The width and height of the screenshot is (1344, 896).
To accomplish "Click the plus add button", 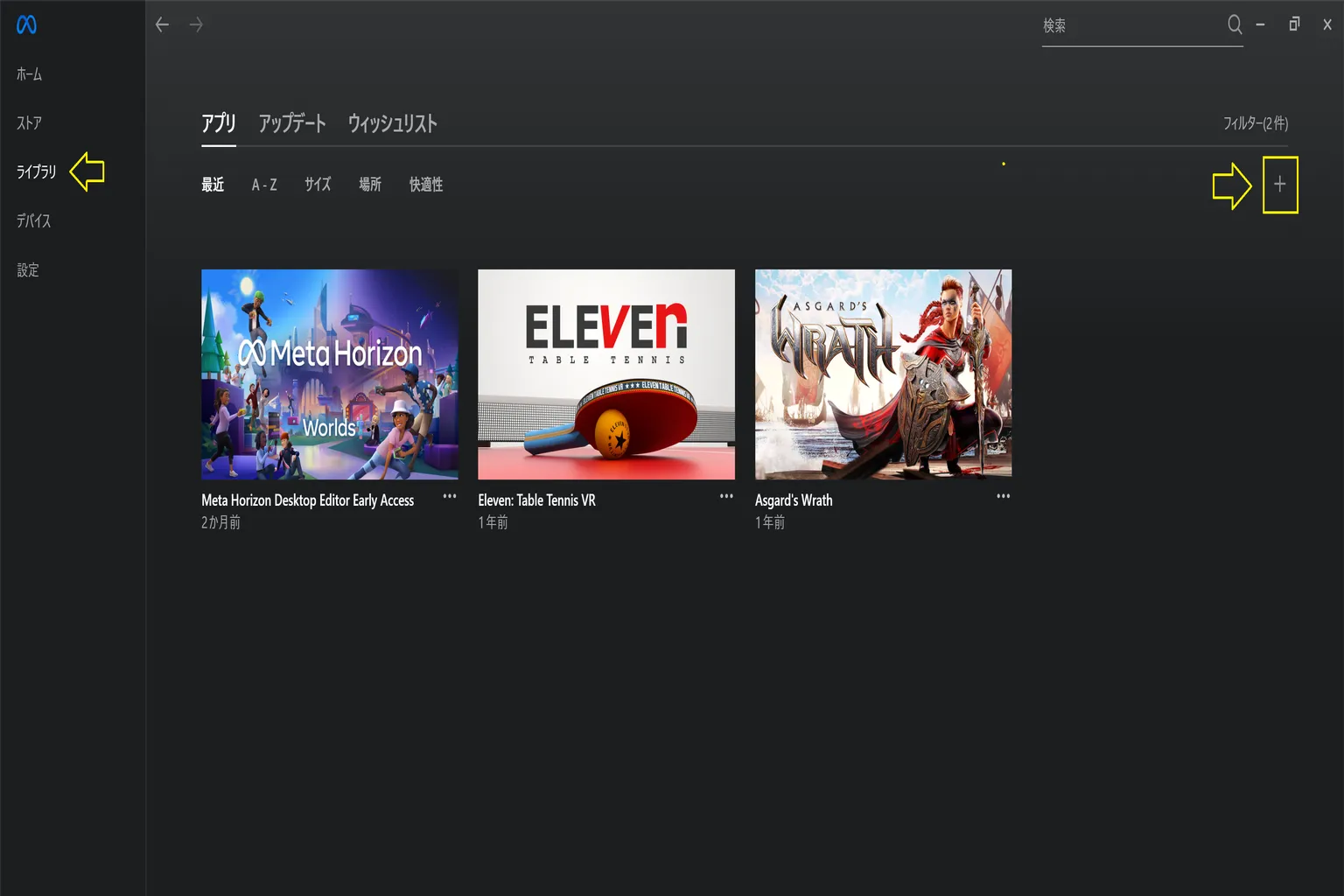I will tap(1279, 185).
